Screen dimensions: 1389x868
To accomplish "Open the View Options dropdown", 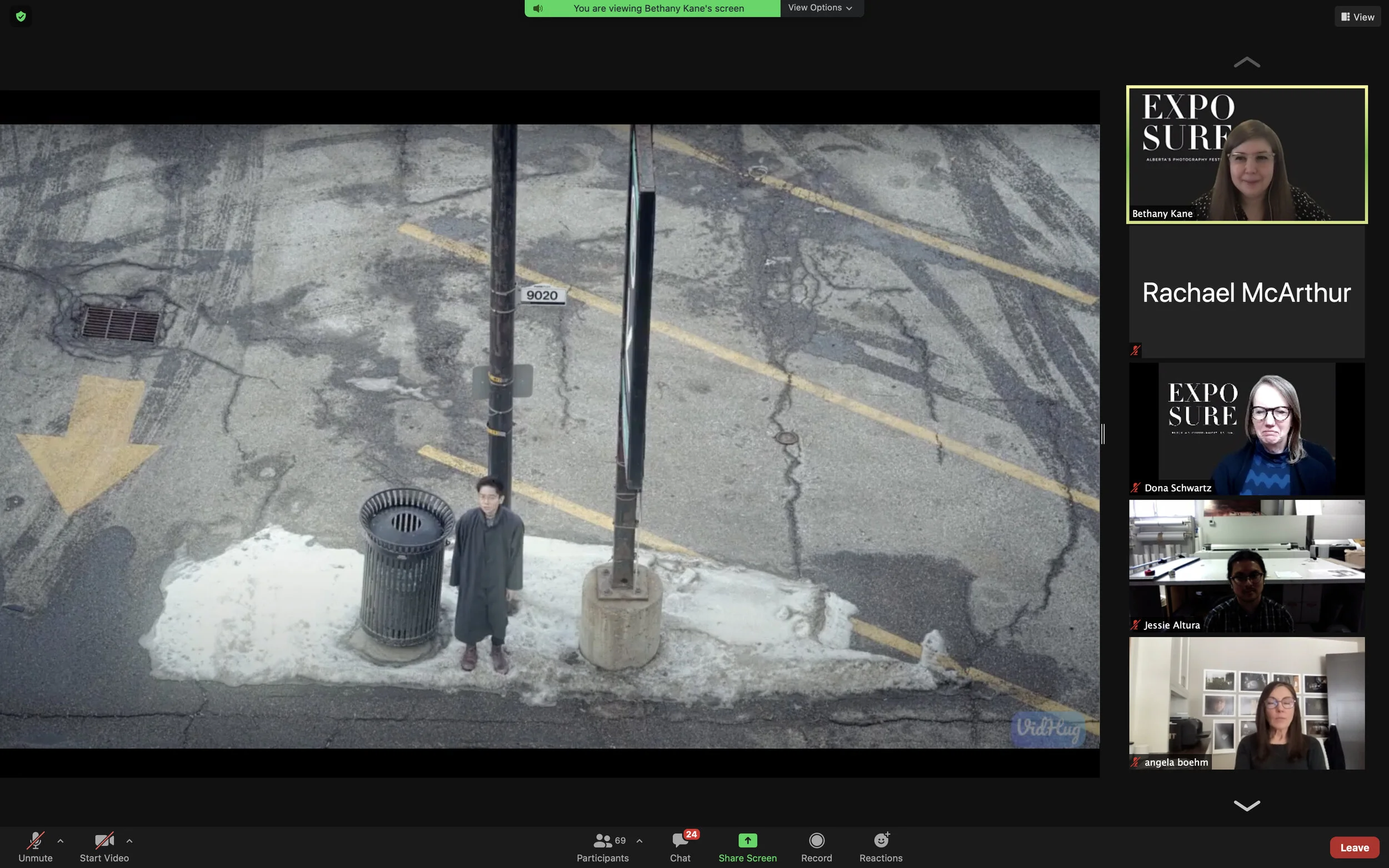I will coord(820,7).
